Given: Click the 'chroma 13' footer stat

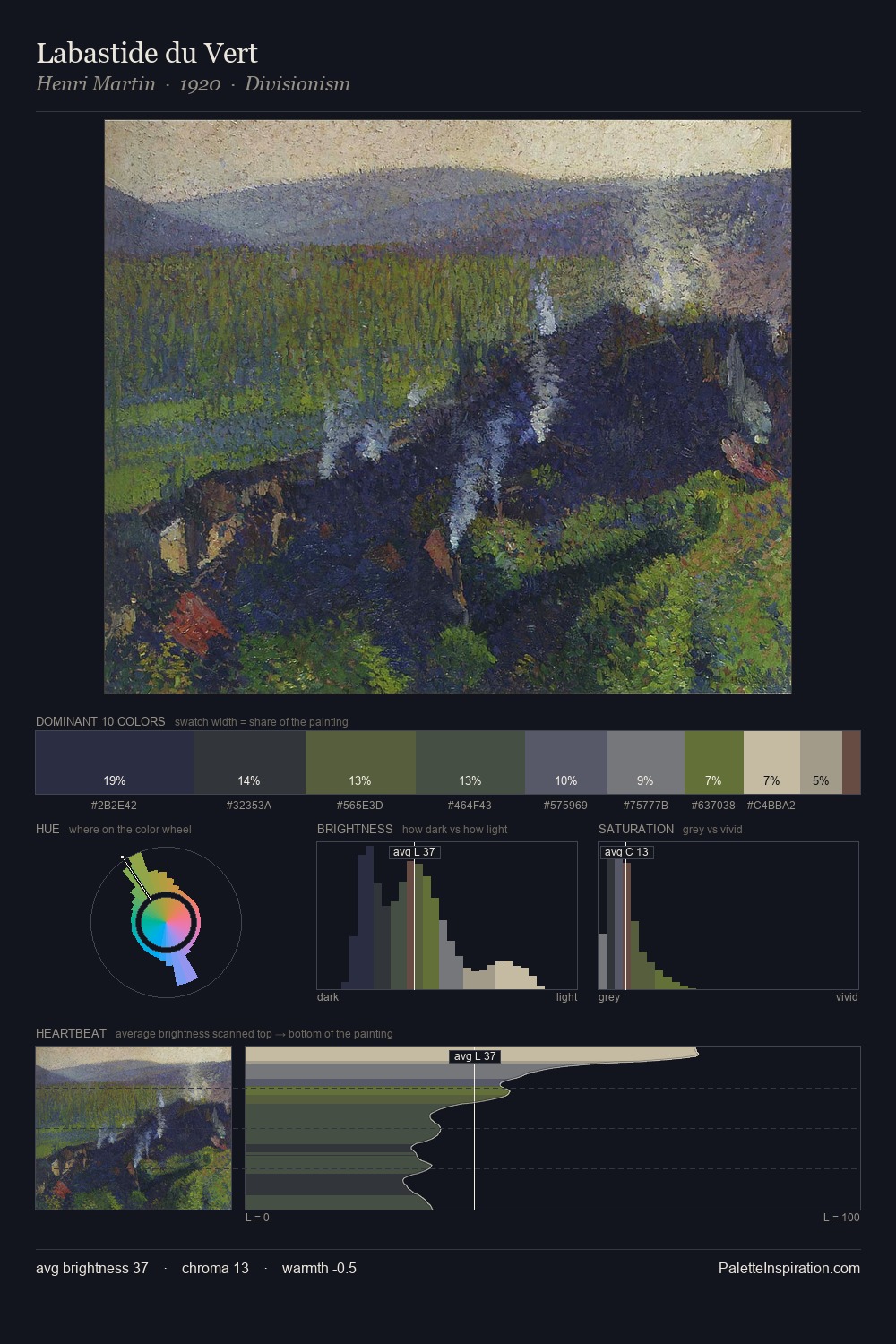Looking at the screenshot, I should [215, 1268].
